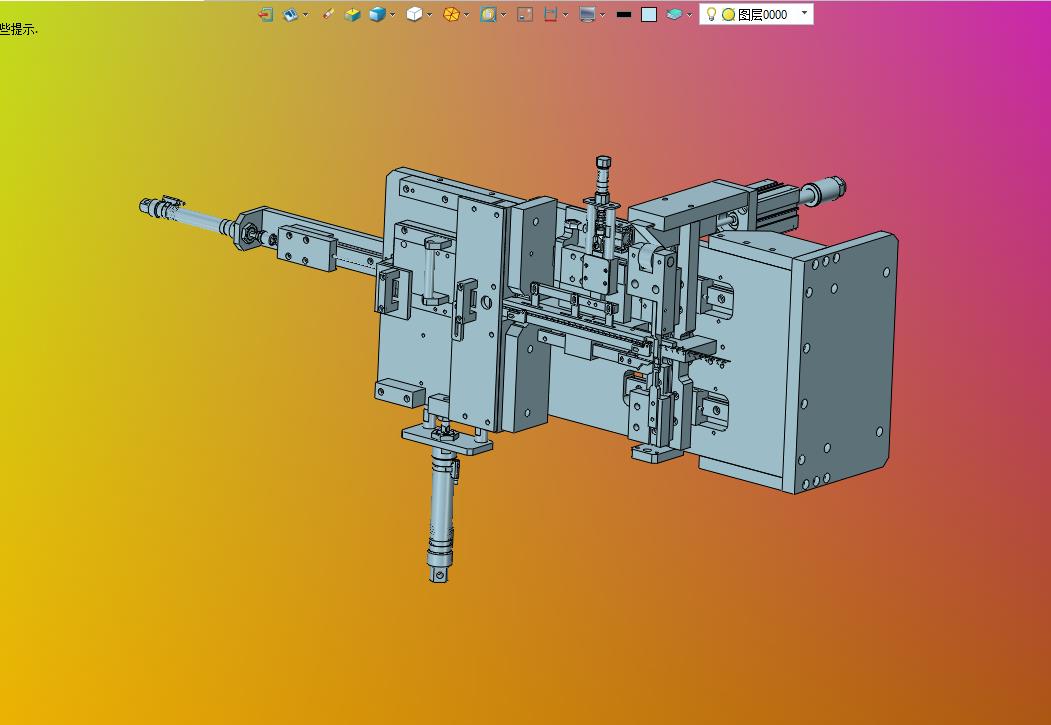Image resolution: width=1051 pixels, height=725 pixels.
Task: Click the black line style button
Action: [x=624, y=14]
